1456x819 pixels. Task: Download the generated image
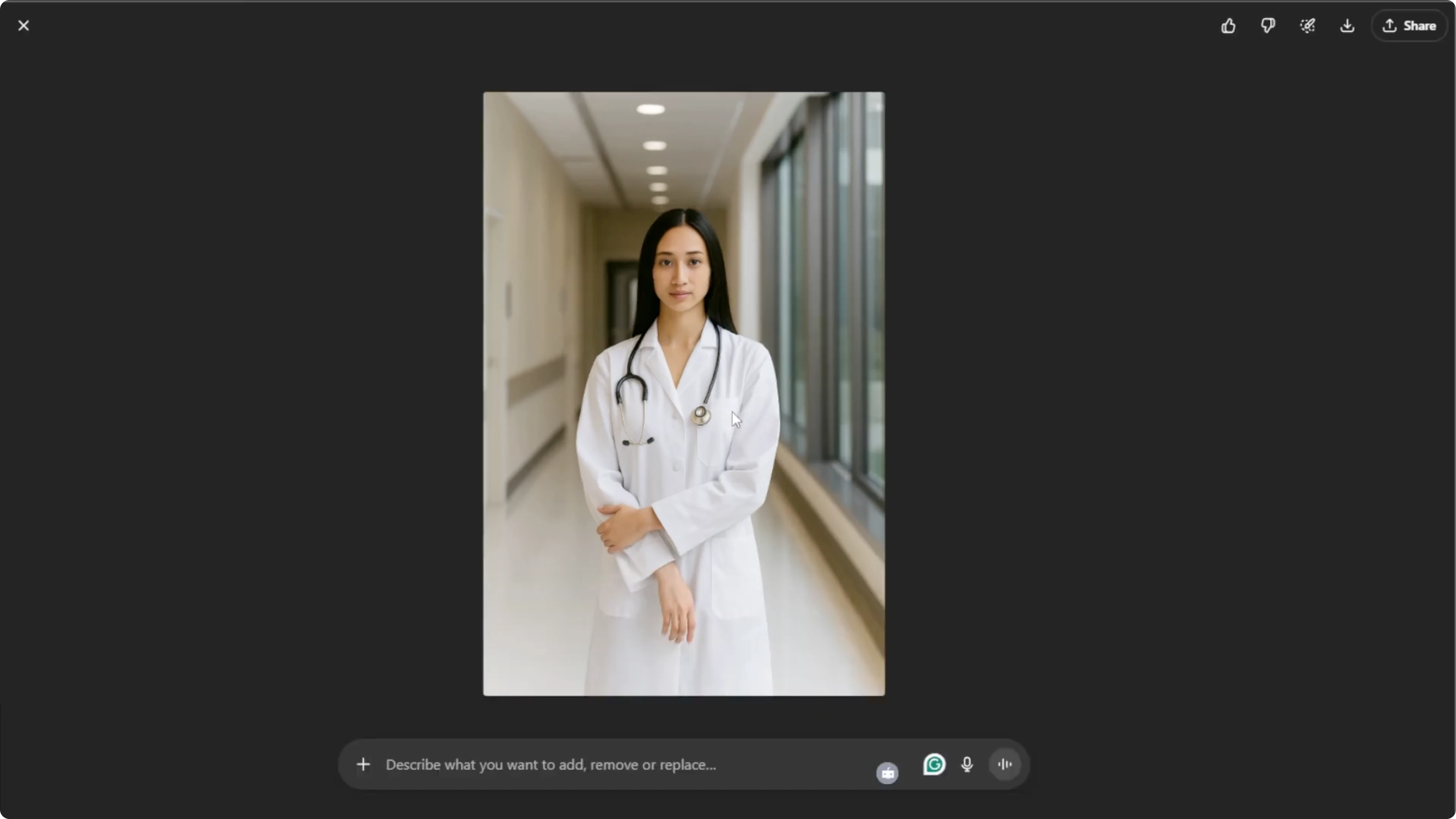pos(1348,25)
